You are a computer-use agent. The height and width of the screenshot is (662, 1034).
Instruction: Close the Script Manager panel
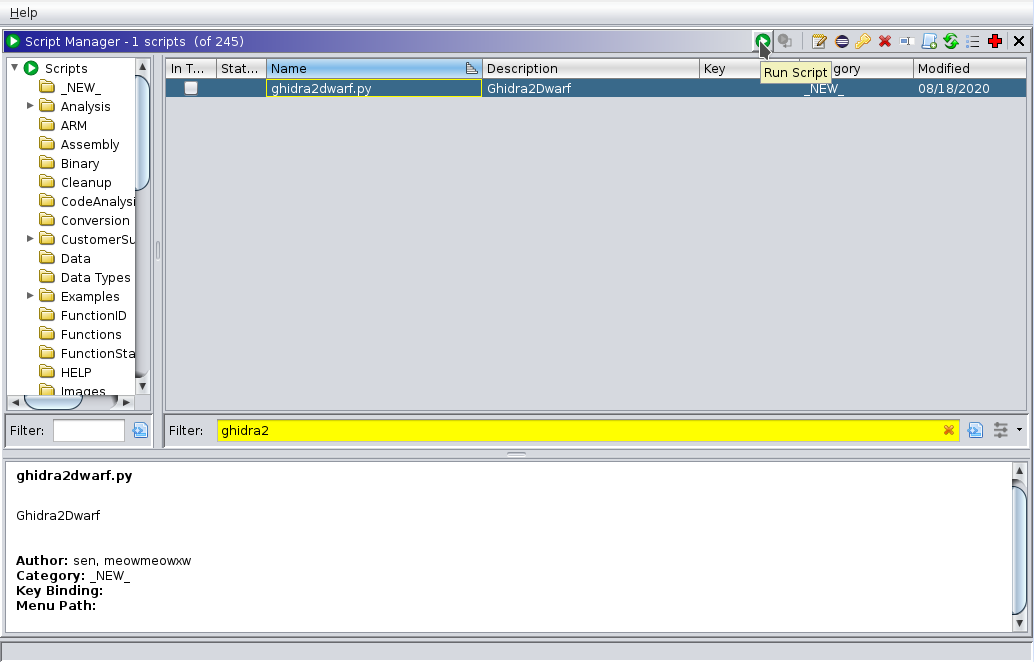click(1019, 42)
